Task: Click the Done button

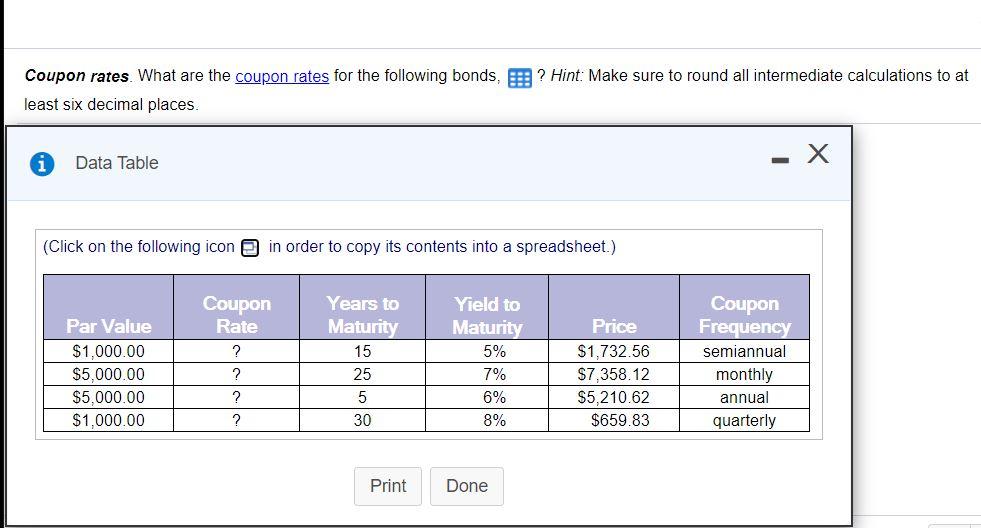Action: [x=467, y=486]
